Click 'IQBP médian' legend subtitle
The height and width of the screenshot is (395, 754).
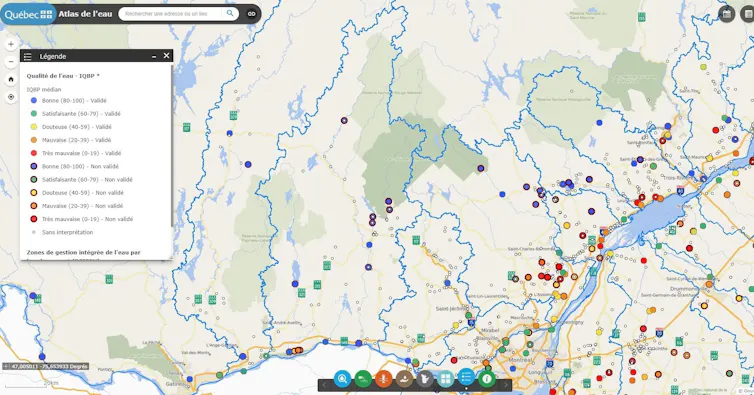tap(44, 89)
